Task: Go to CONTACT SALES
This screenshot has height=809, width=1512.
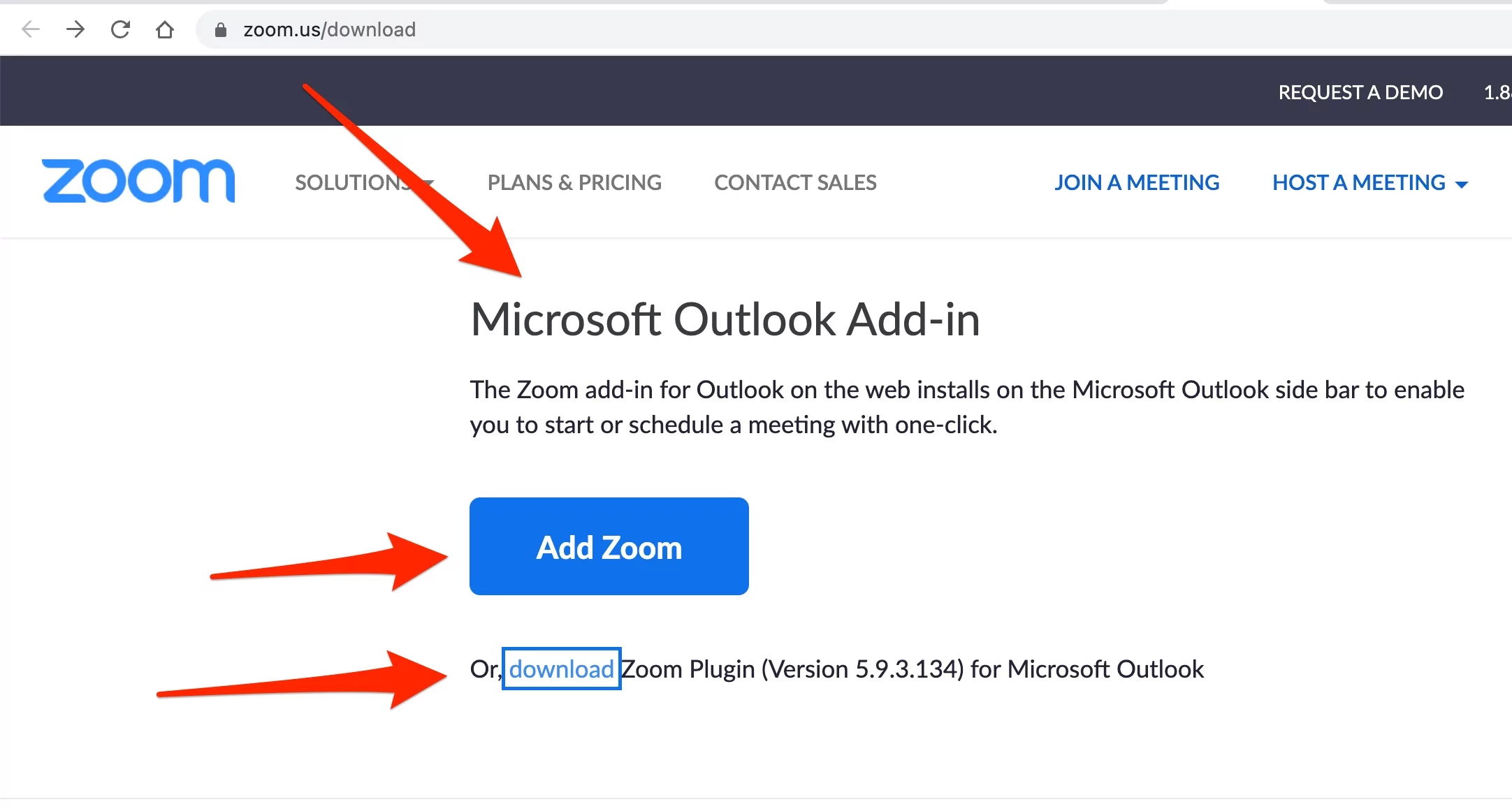Action: (x=795, y=182)
